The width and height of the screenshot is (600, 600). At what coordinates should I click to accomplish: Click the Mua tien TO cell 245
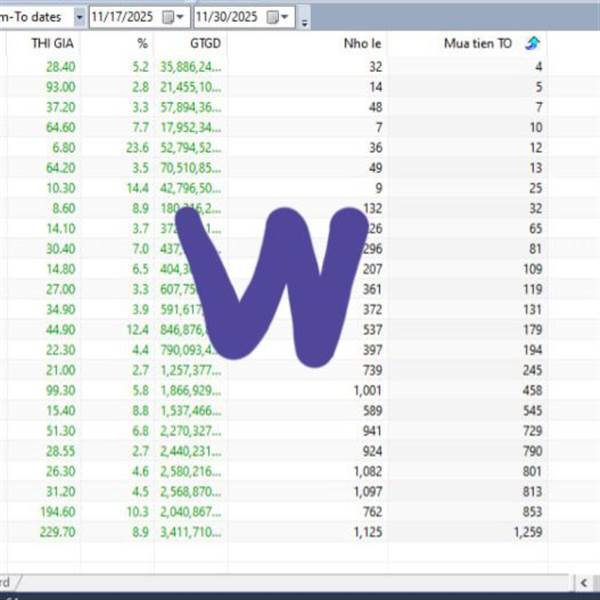click(x=533, y=370)
